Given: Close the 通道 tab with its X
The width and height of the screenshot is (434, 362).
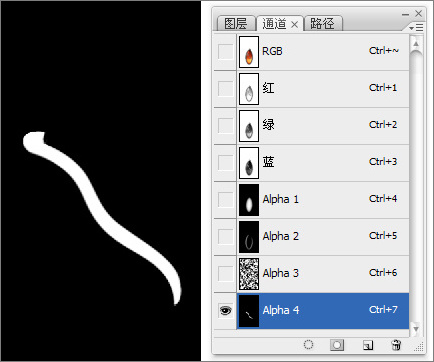Looking at the screenshot, I should pyautogui.click(x=294, y=24).
